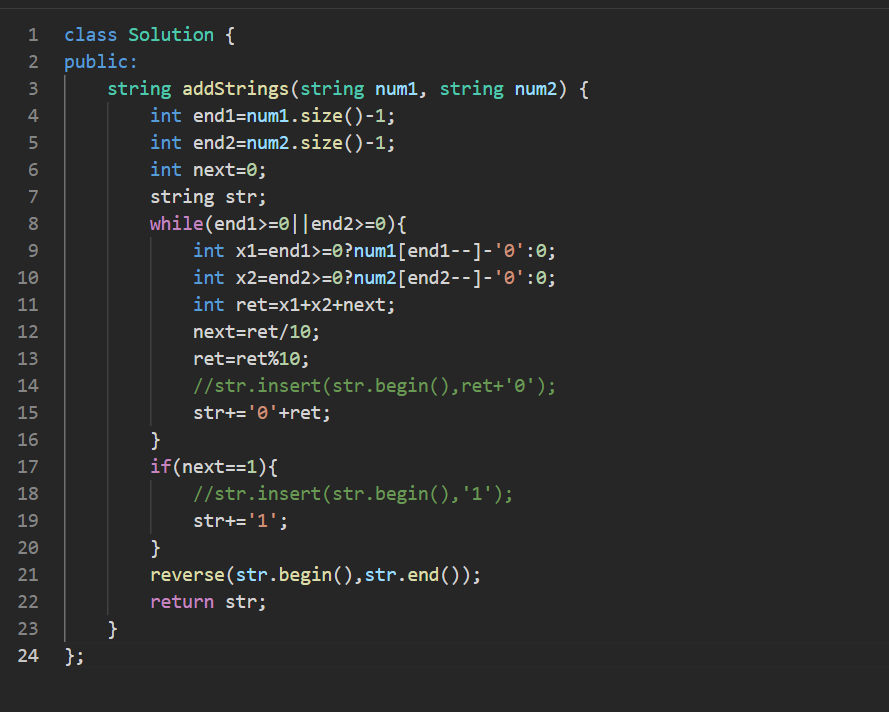Click the "str+='1';" statement
This screenshot has height=712, width=889.
240,521
